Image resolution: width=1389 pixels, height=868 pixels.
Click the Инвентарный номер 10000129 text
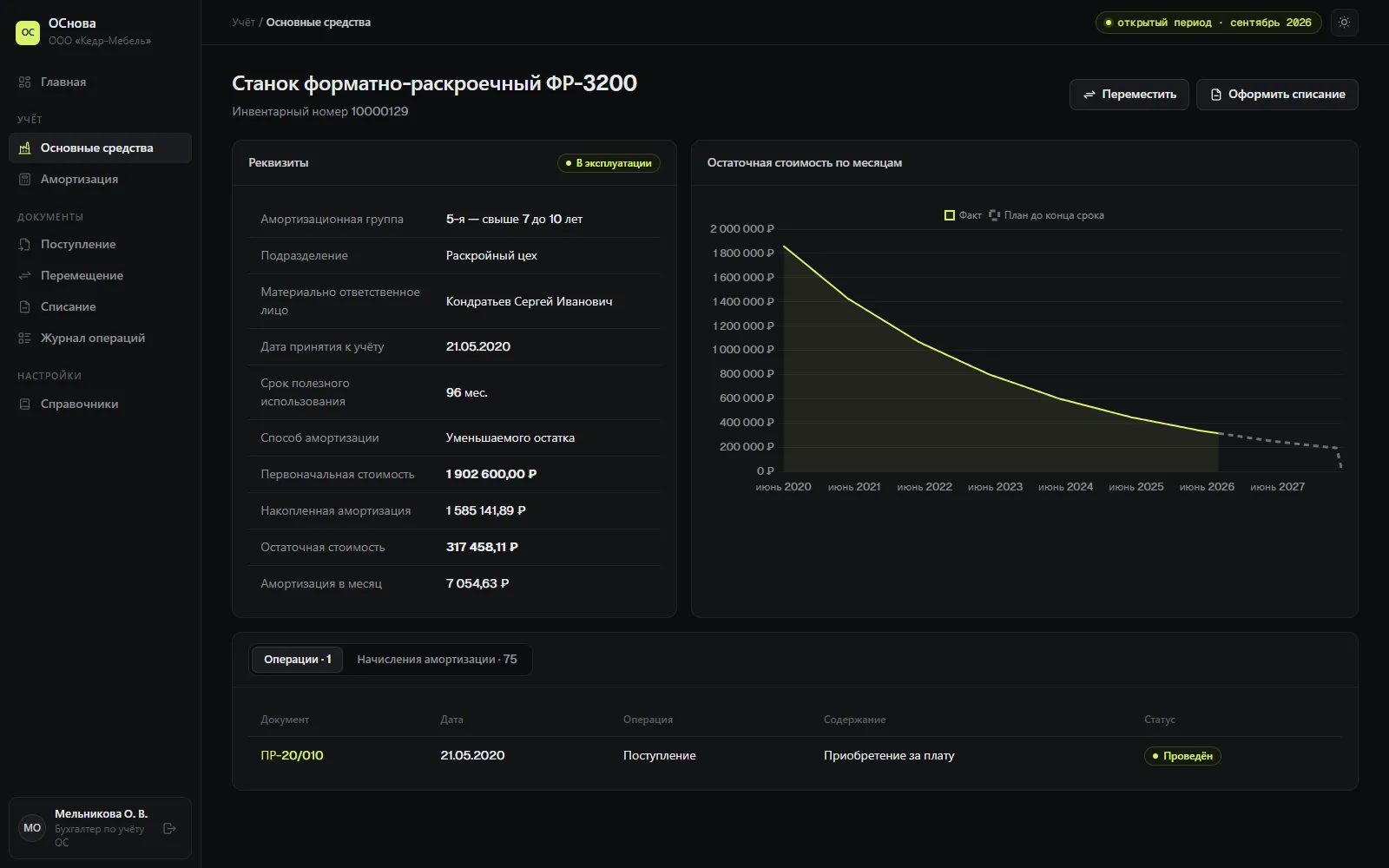pos(320,111)
